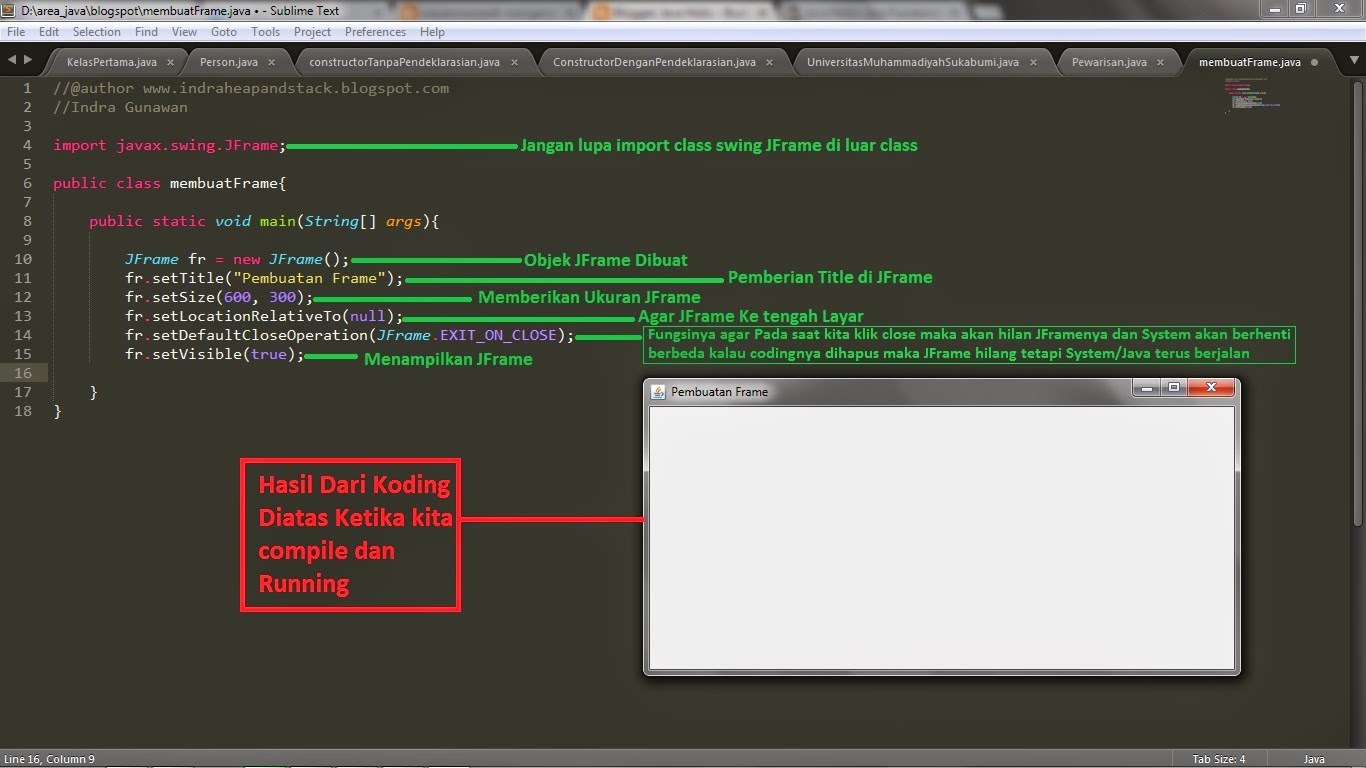Open the tab list dropdown arrow
Image resolution: width=1366 pixels, height=768 pixels.
point(1352,61)
